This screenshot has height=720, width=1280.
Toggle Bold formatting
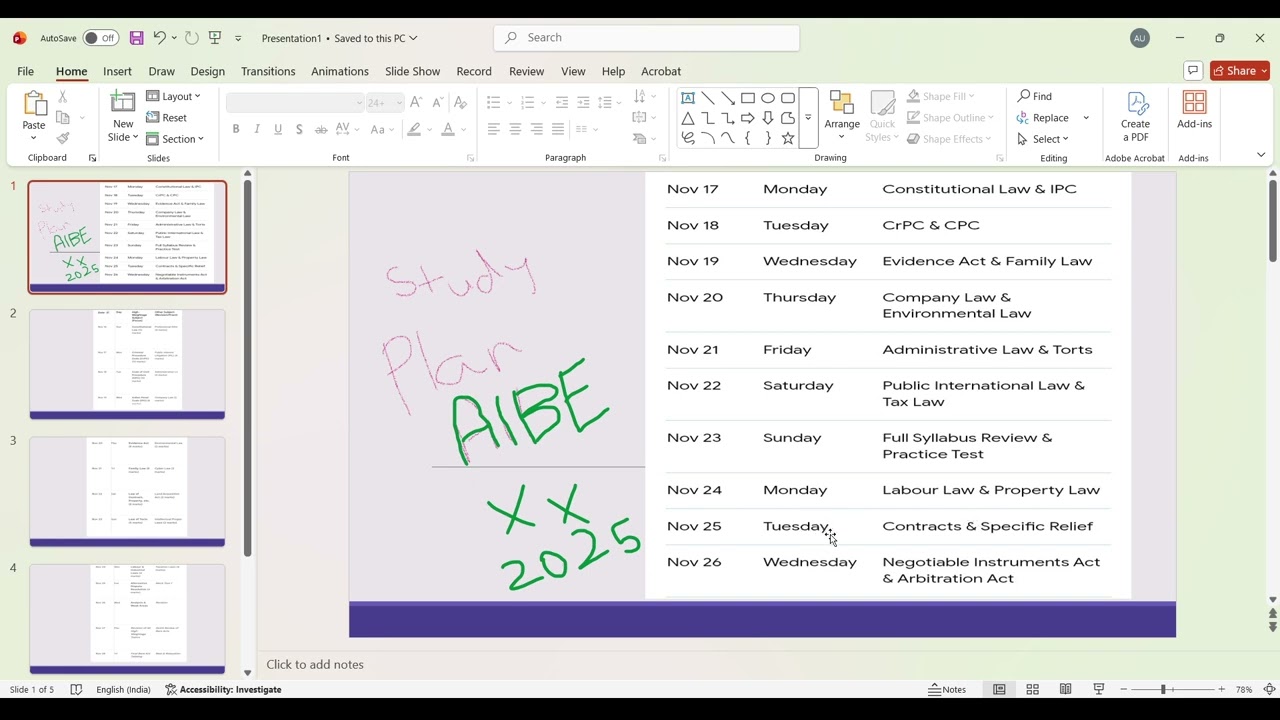click(236, 129)
